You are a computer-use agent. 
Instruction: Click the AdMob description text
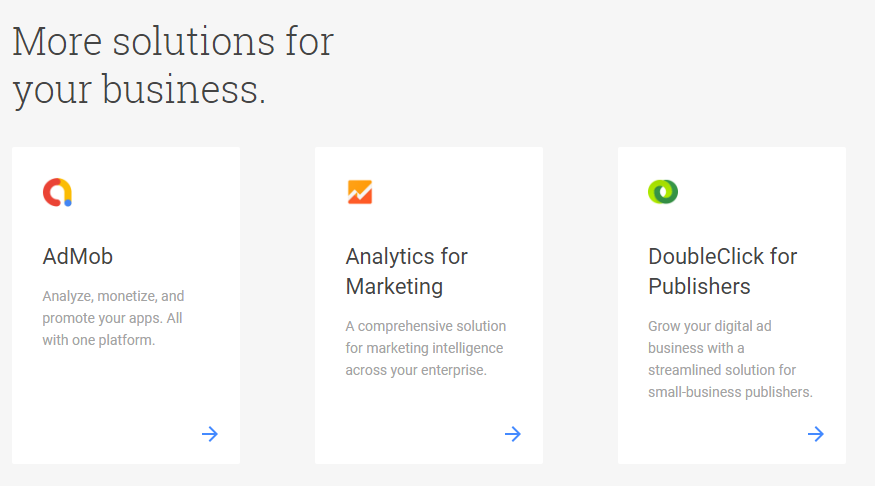point(113,318)
